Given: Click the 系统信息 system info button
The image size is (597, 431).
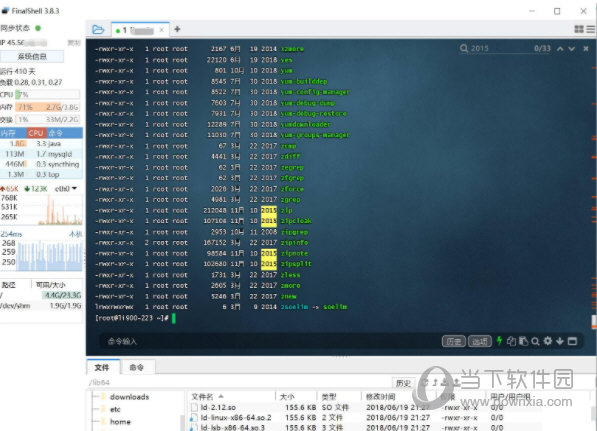Looking at the screenshot, I should tap(32, 57).
